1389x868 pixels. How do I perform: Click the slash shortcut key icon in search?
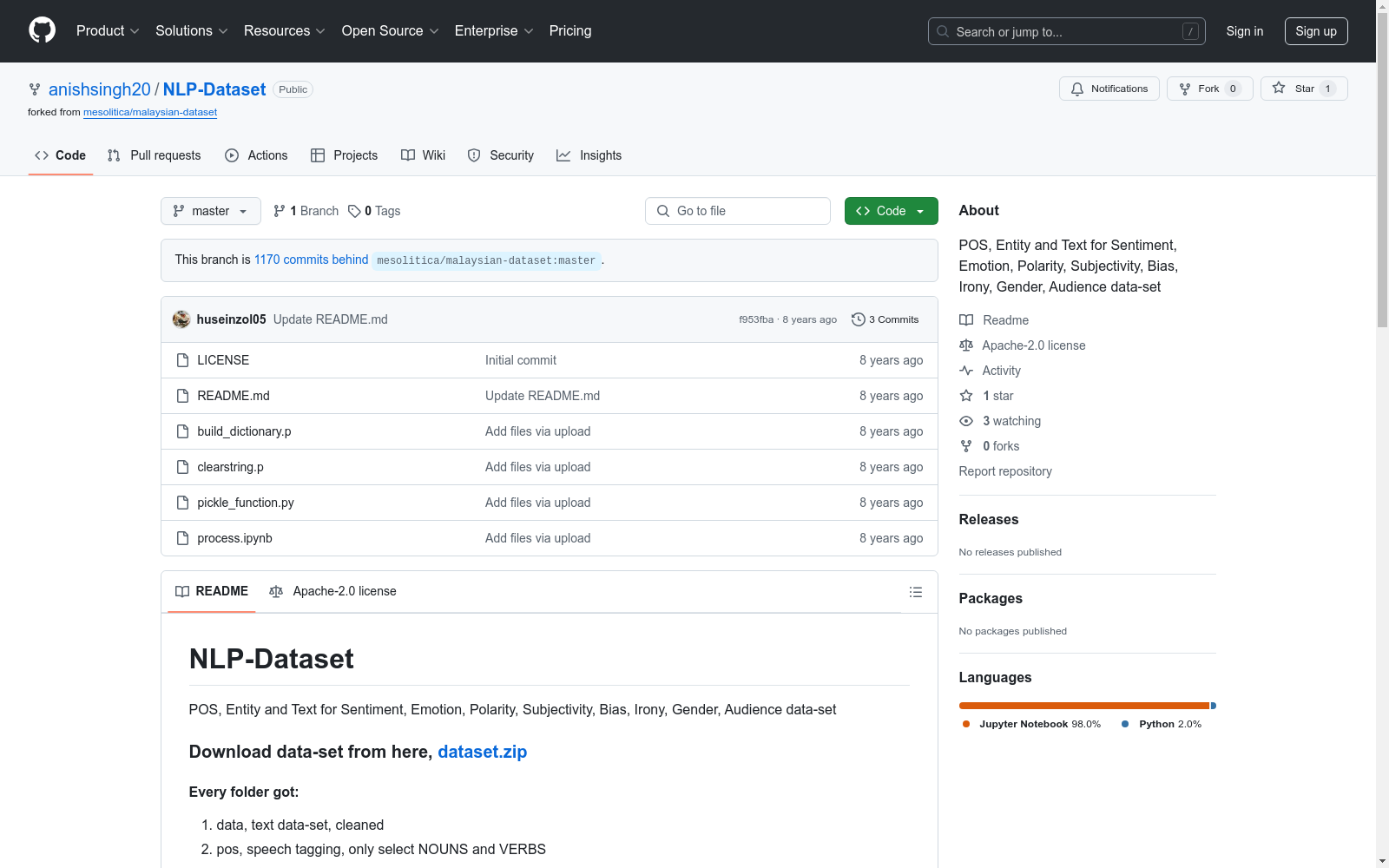[1190, 31]
